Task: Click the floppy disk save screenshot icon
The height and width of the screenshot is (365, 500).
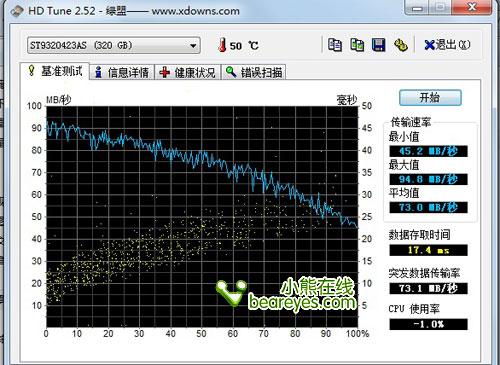Action: (x=378, y=45)
